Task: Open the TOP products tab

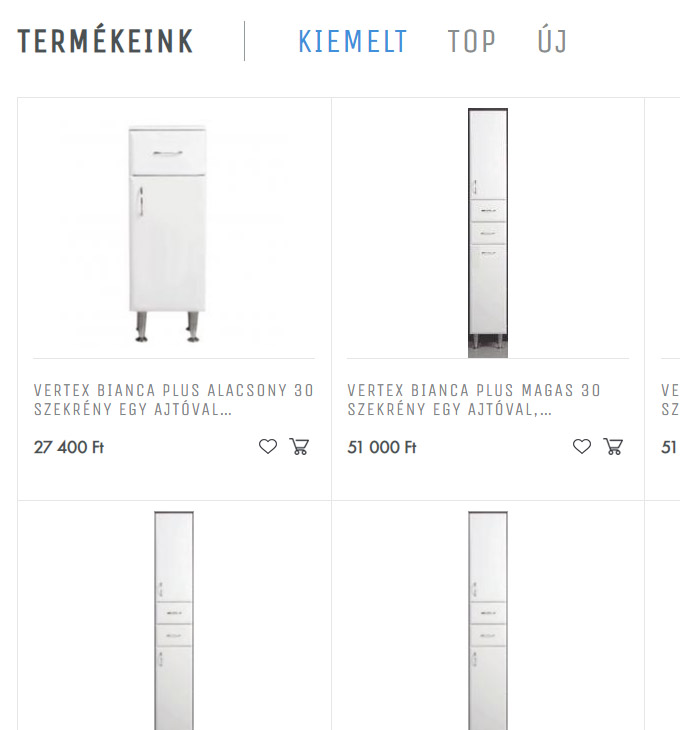Action: pyautogui.click(x=471, y=41)
